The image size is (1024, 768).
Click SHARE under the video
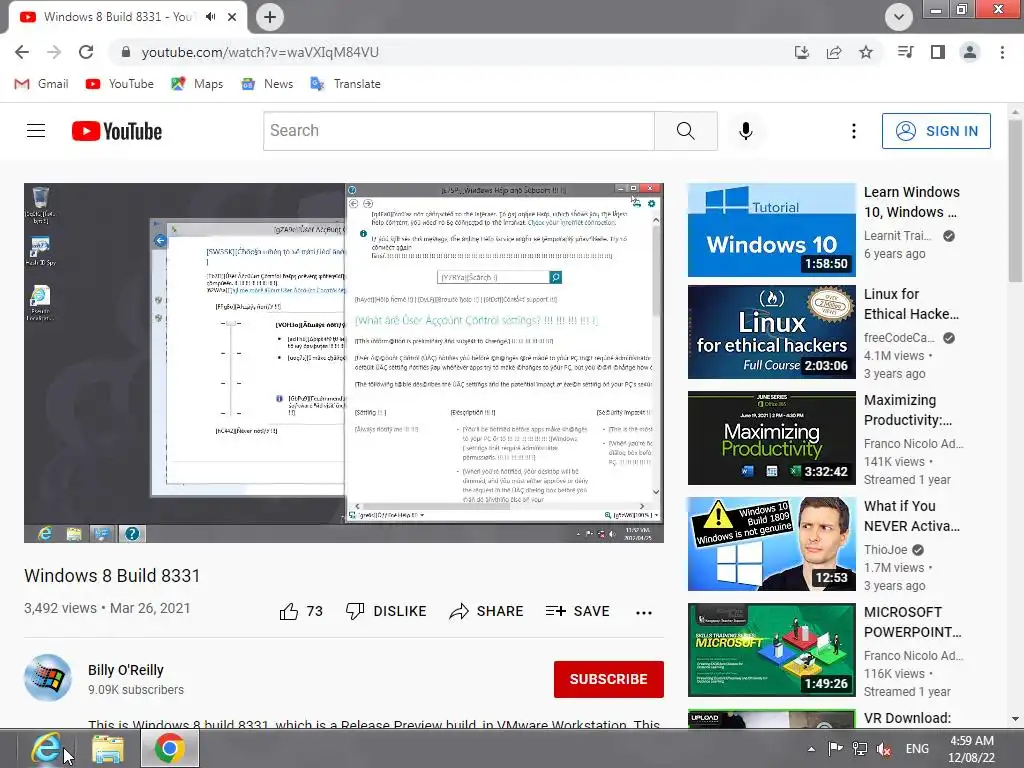click(x=487, y=611)
